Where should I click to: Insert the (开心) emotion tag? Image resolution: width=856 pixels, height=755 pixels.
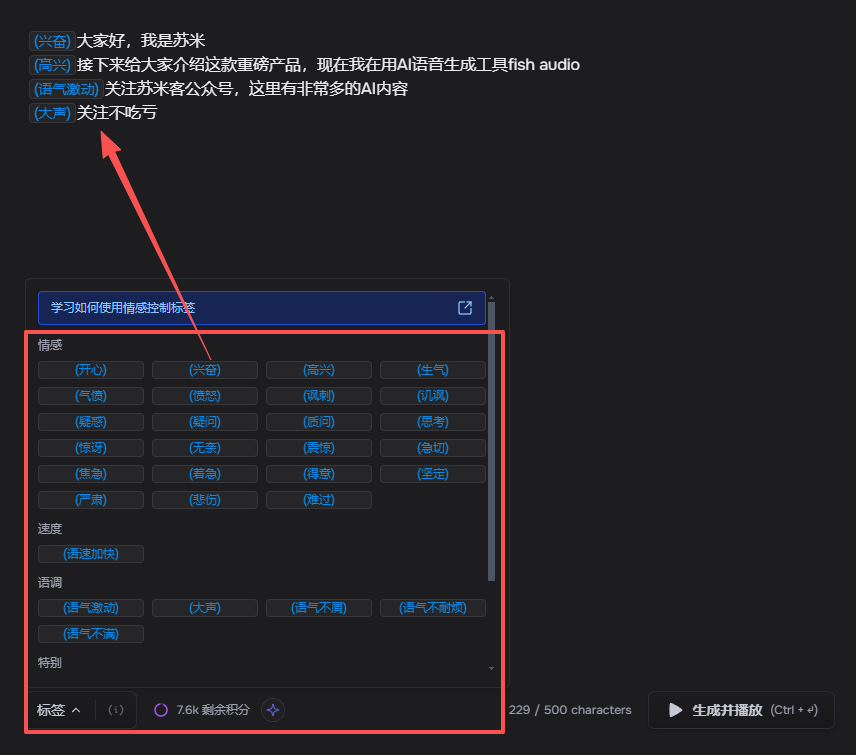coord(91,370)
